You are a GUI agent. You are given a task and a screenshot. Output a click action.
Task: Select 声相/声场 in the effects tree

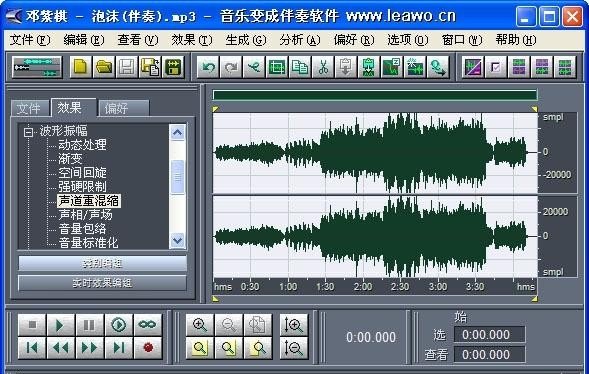coord(85,215)
